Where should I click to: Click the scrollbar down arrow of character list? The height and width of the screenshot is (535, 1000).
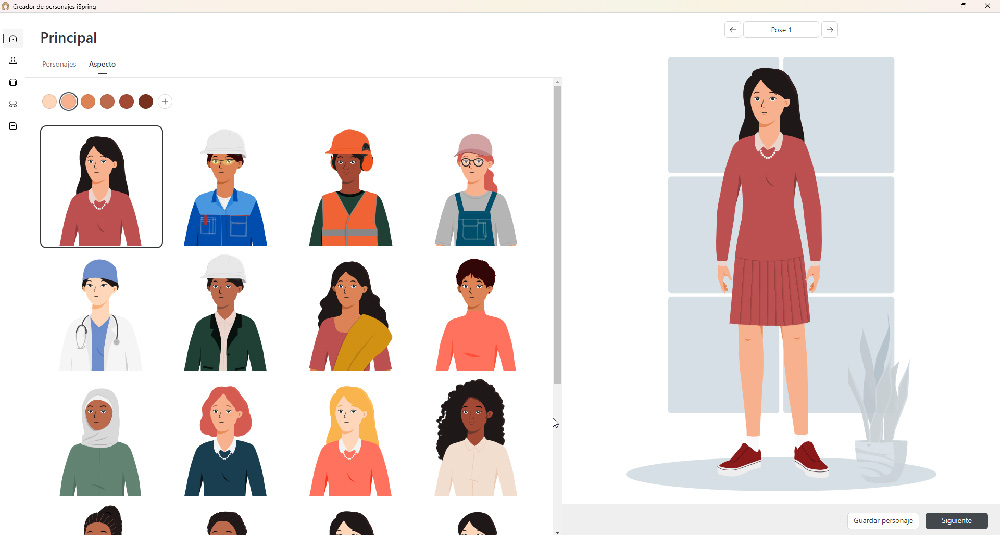point(557,531)
